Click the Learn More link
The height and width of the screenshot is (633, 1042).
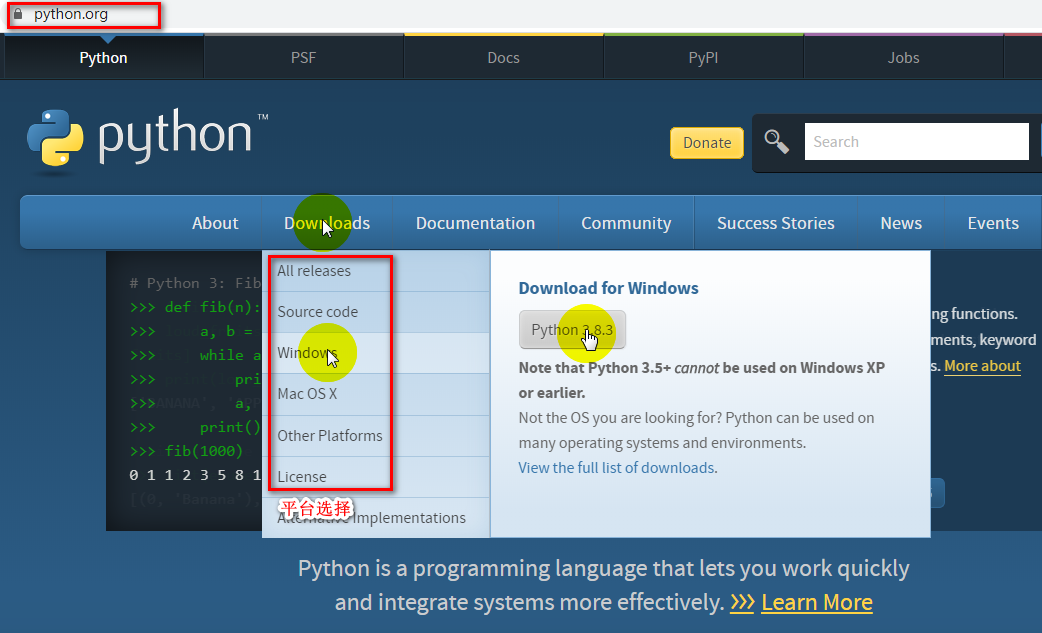pos(816,602)
